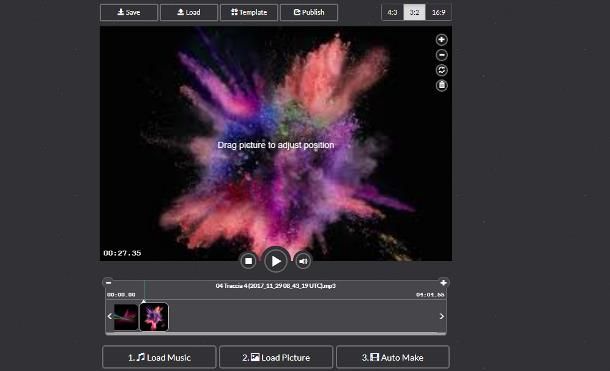
Task: Shrink timeline with the minus icon
Action: pos(109,283)
